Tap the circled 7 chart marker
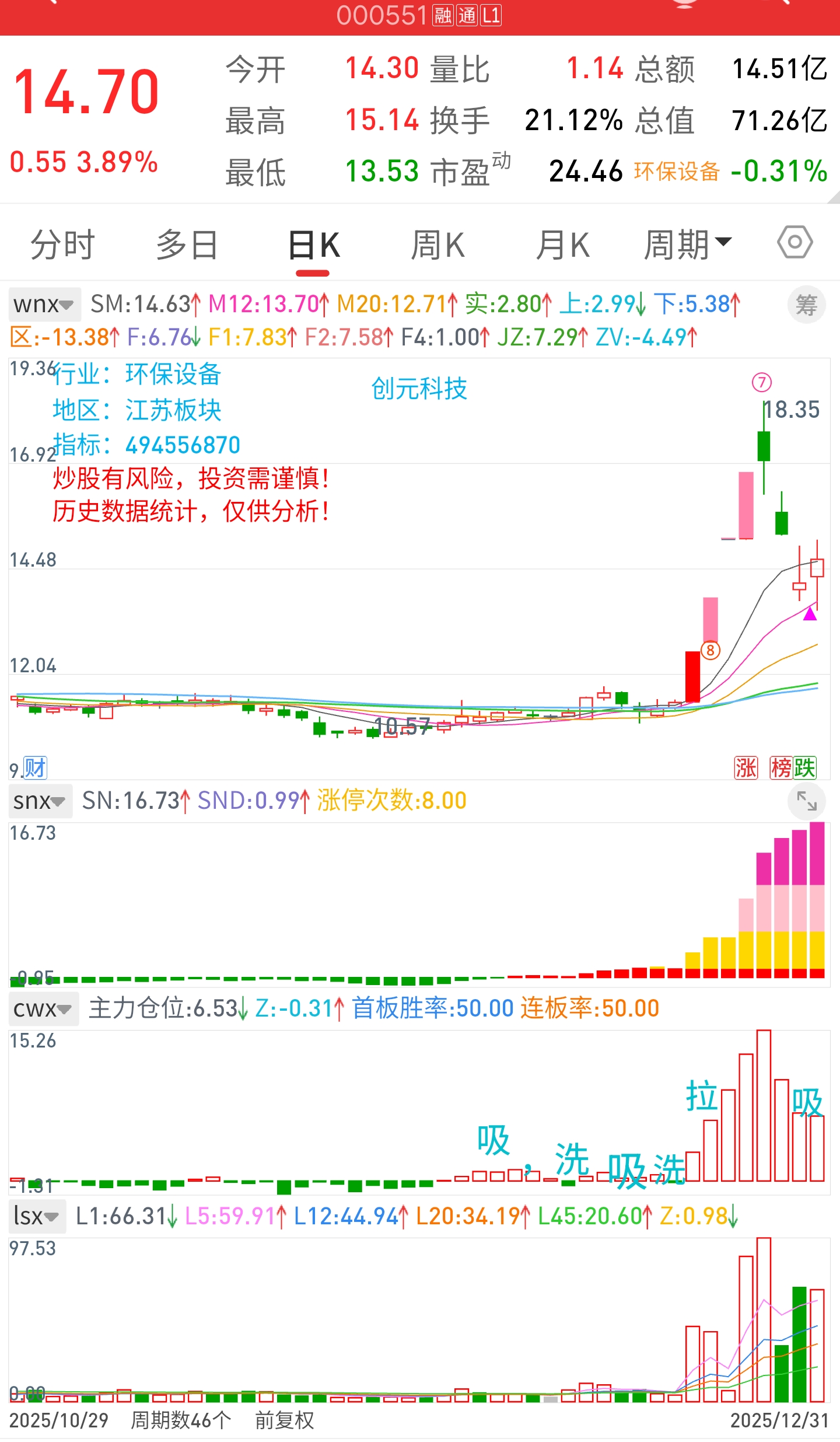The image size is (840, 1442). pos(762,383)
